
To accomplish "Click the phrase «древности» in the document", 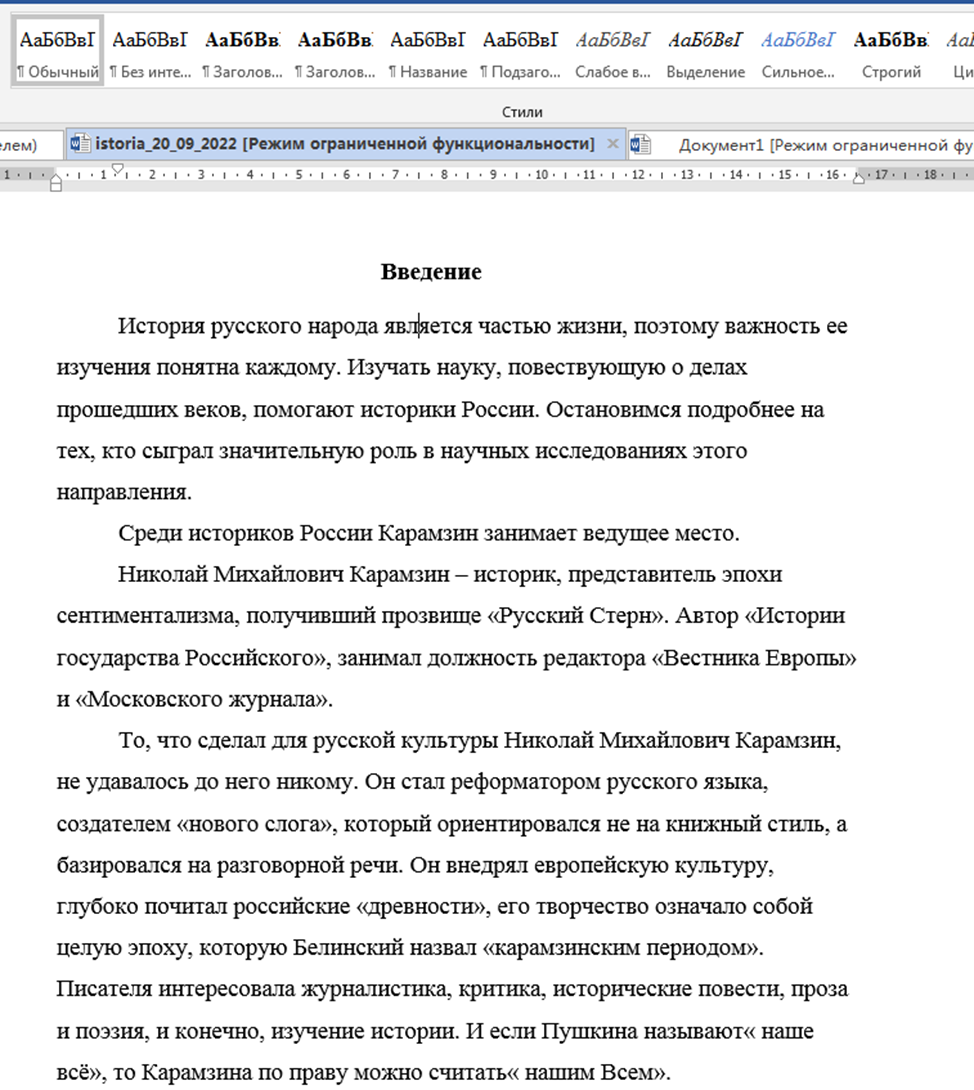I will pyautogui.click(x=423, y=906).
